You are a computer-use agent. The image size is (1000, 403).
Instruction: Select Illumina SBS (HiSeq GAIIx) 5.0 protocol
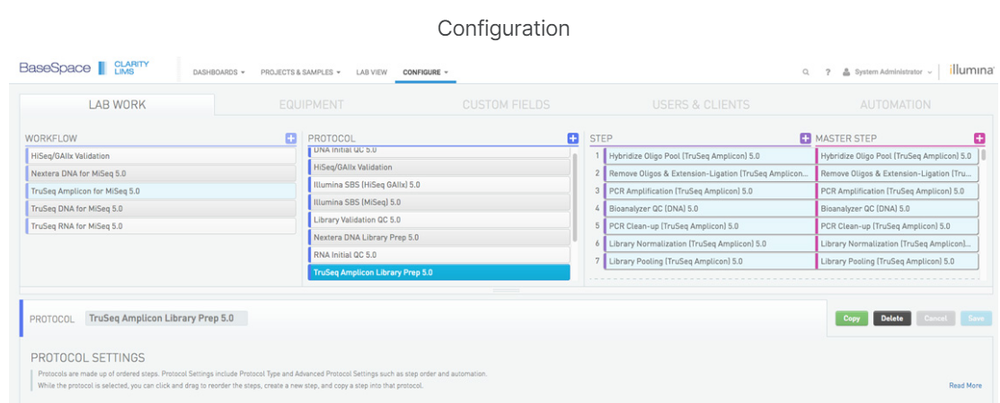439,185
